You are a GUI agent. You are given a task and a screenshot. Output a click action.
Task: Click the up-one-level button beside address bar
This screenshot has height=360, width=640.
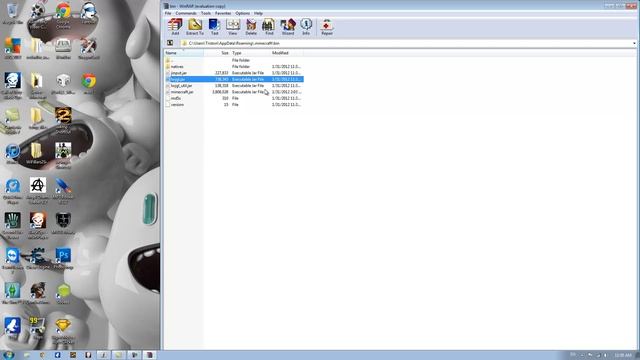pyautogui.click(x=170, y=43)
